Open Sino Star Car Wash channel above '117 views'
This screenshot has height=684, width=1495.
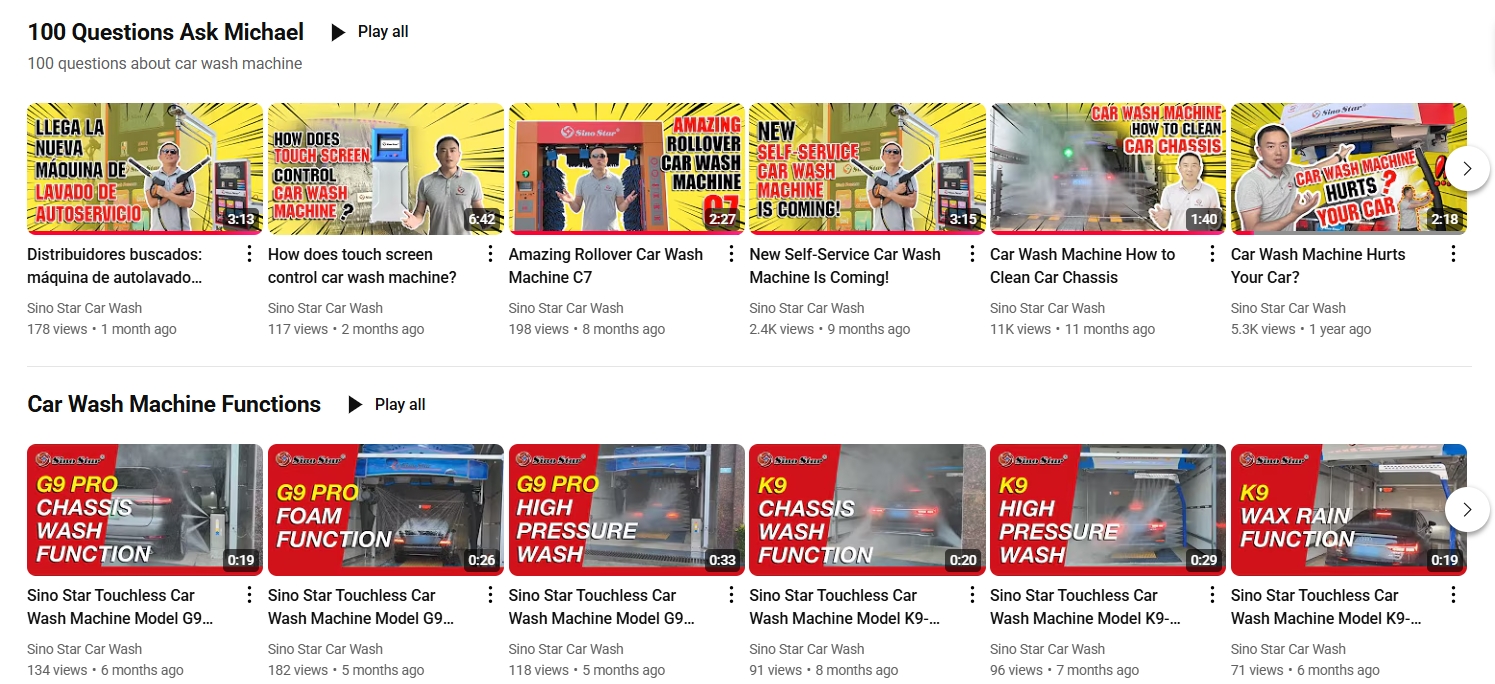pyautogui.click(x=326, y=308)
